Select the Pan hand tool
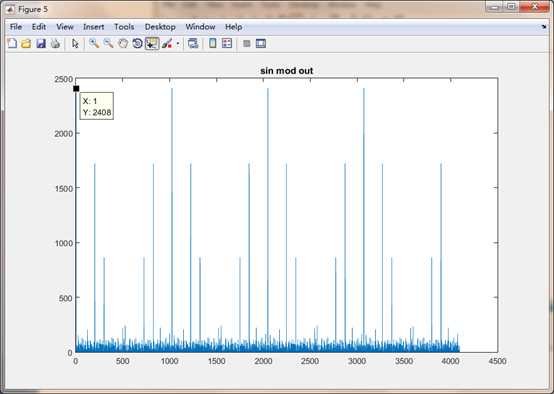The image size is (554, 394). coord(123,43)
